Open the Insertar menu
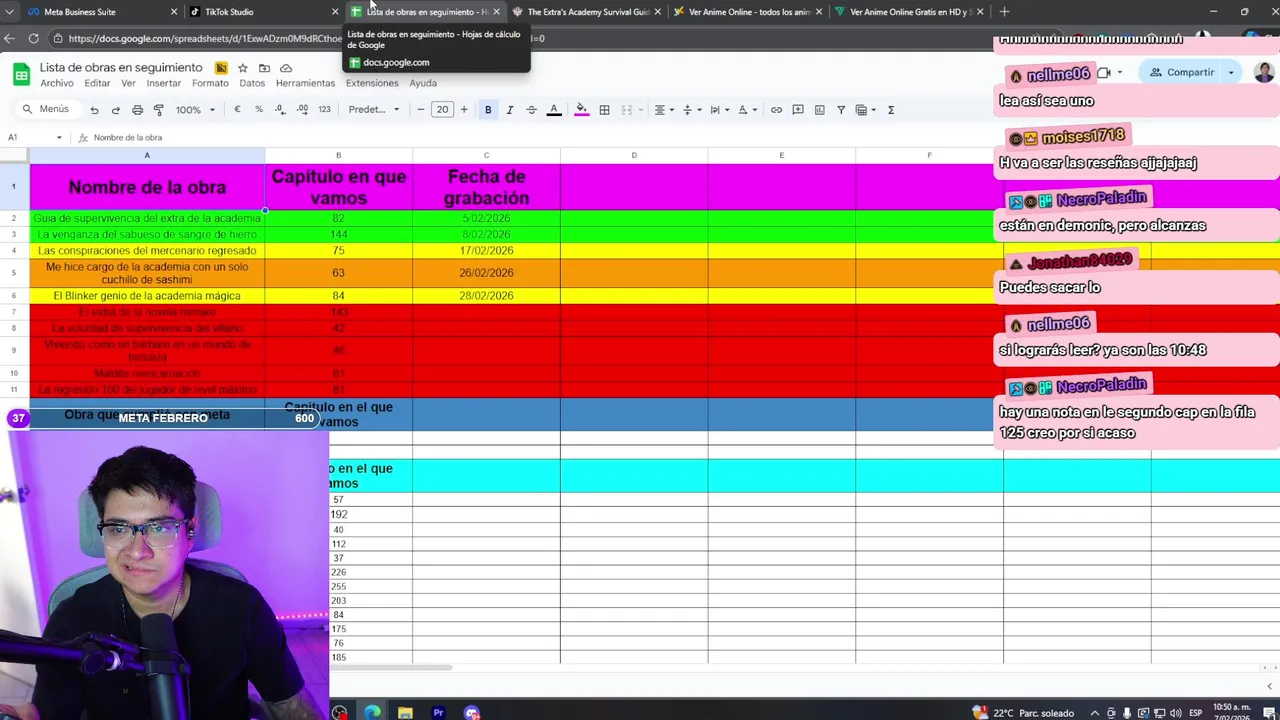Viewport: 1280px width, 720px height. (x=164, y=83)
